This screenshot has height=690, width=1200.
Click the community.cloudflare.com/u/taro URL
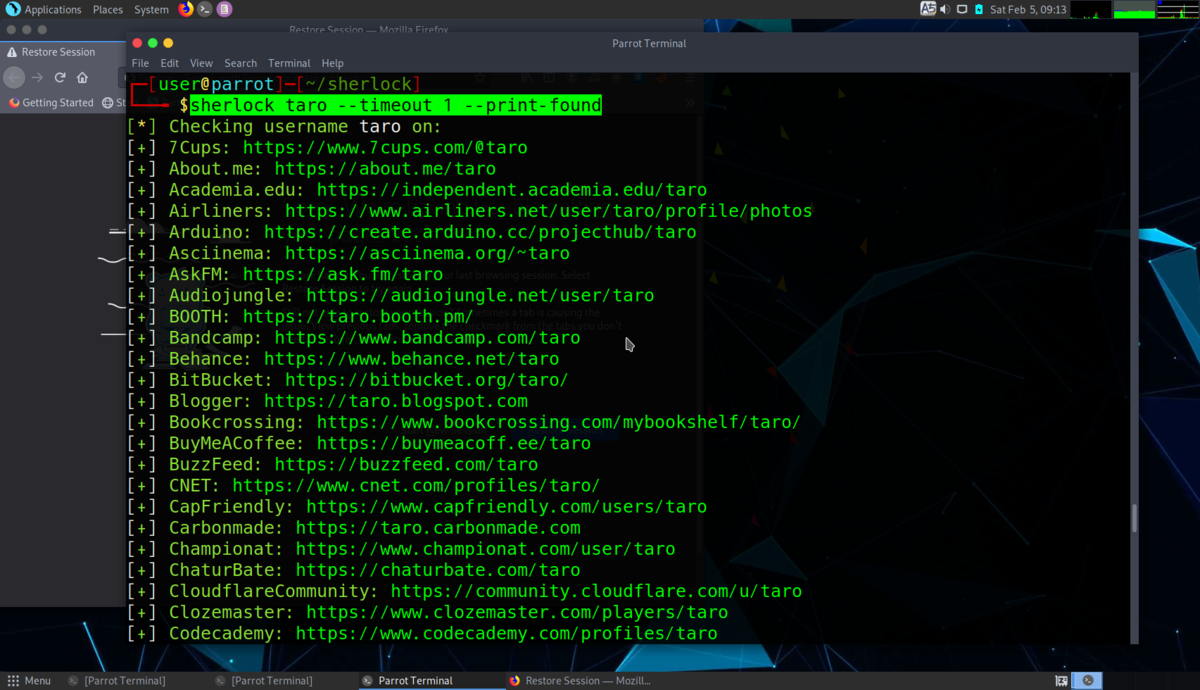pos(597,591)
